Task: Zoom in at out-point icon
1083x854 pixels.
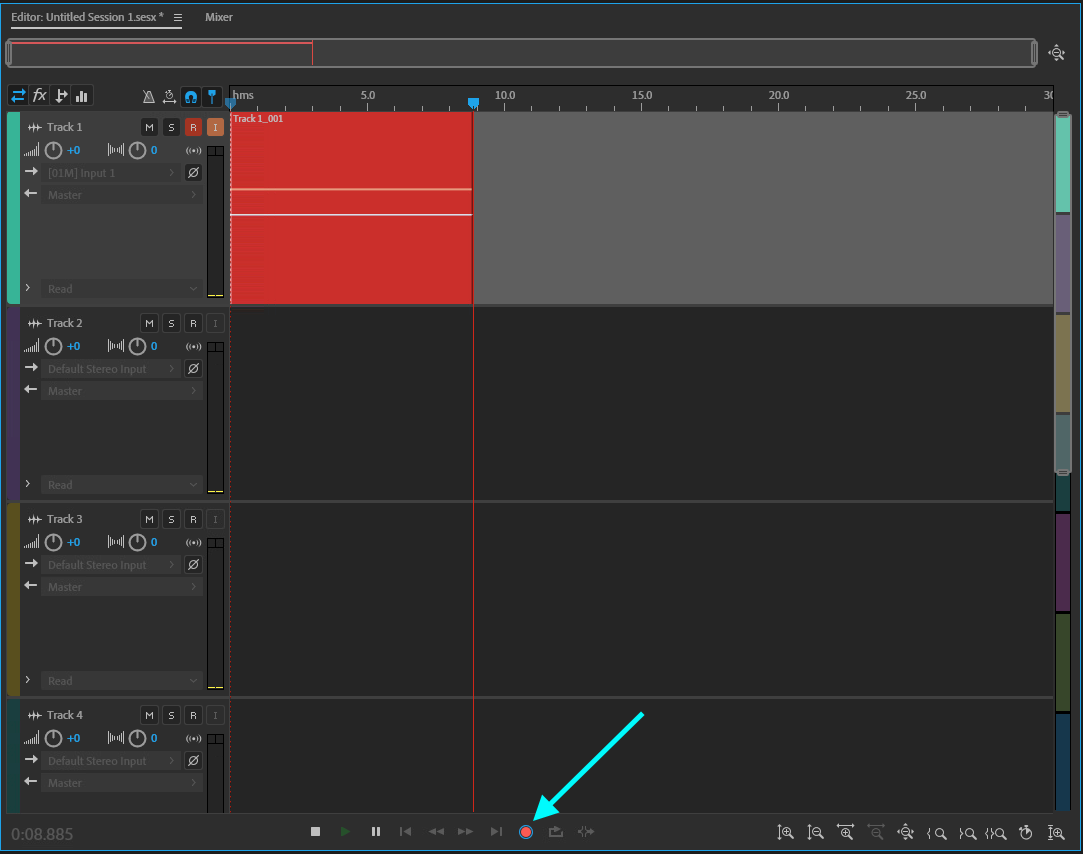Action: [x=967, y=833]
